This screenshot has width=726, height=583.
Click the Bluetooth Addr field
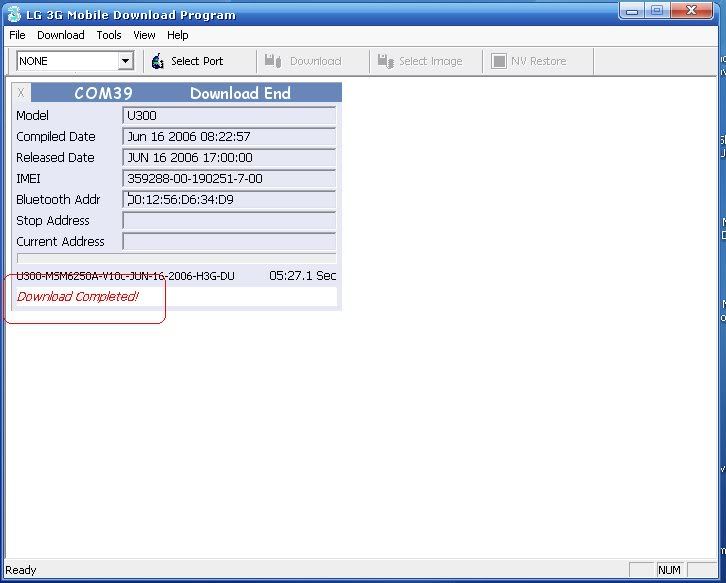click(x=229, y=200)
